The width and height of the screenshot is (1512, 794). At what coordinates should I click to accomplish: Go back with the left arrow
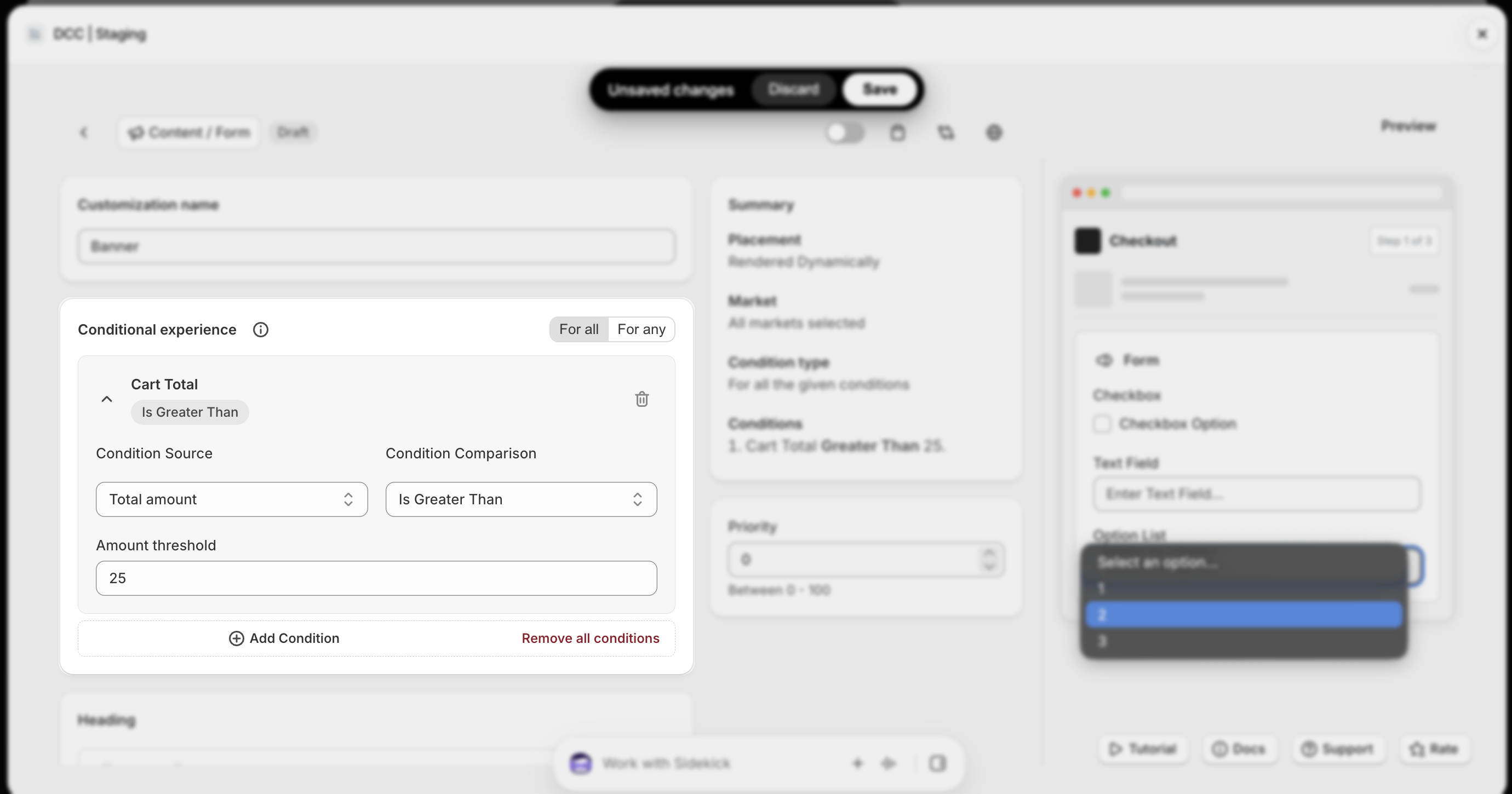pyautogui.click(x=84, y=133)
